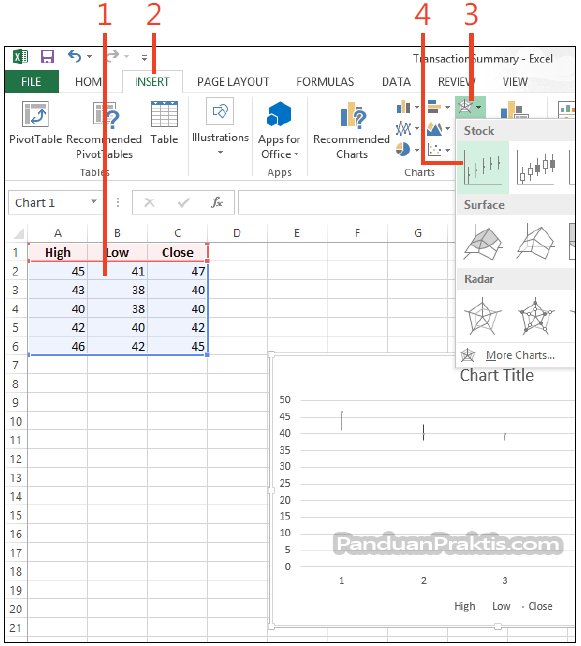This screenshot has width=581, height=646.
Task: Insert a Table
Action: pyautogui.click(x=164, y=123)
